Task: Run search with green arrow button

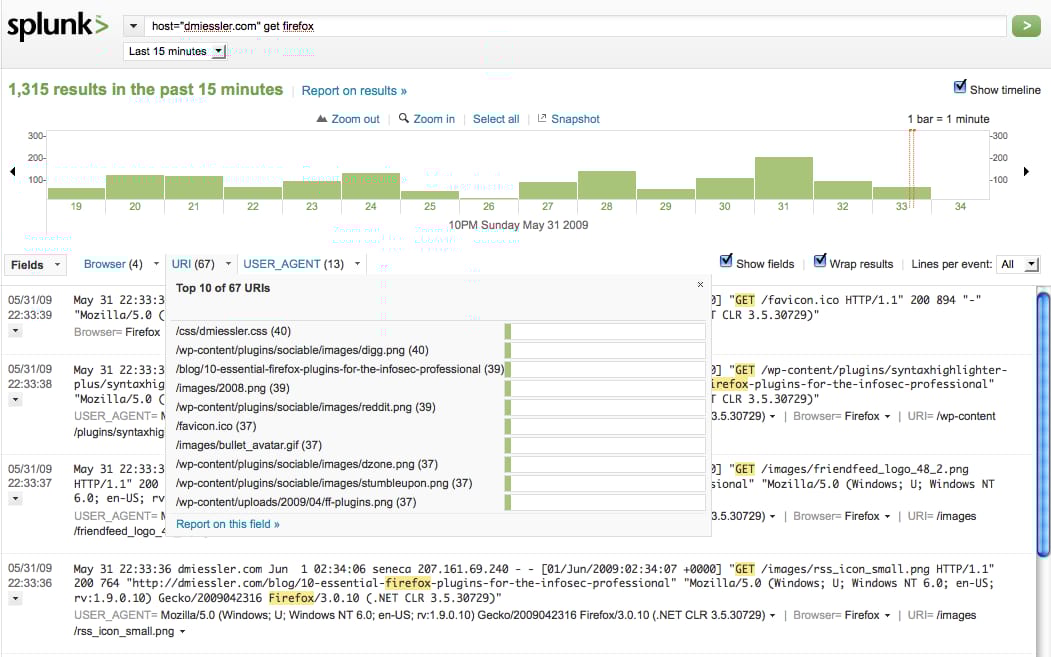Action: (1026, 26)
